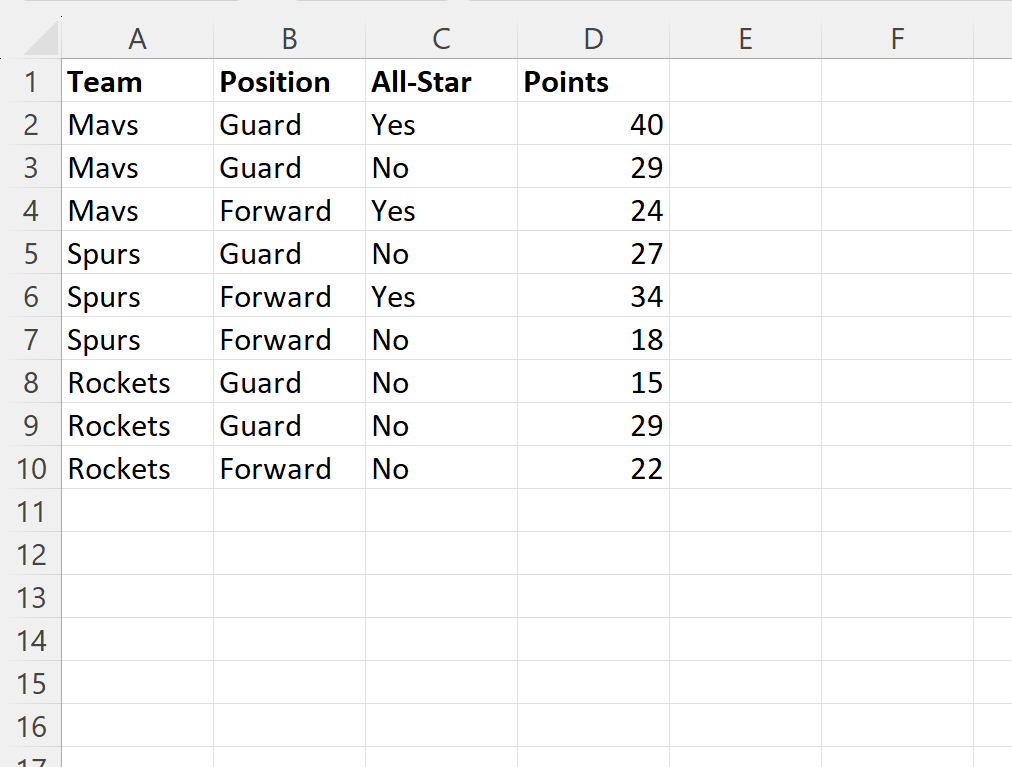This screenshot has width=1012, height=767.
Task: Click the Spurs cell in row 5
Action: pyautogui.click(x=137, y=253)
